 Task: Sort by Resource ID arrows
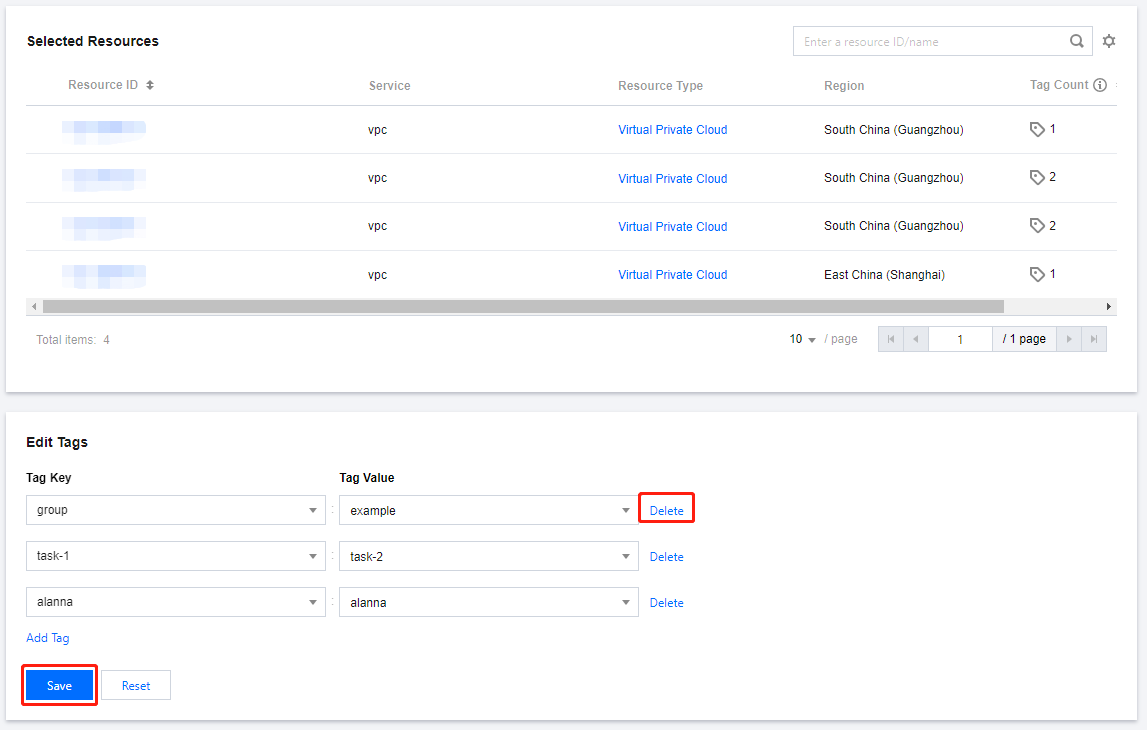pos(150,86)
